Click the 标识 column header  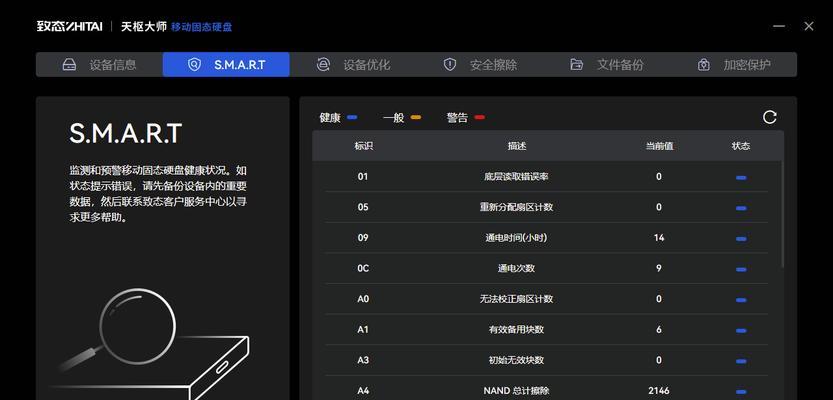pos(363,146)
